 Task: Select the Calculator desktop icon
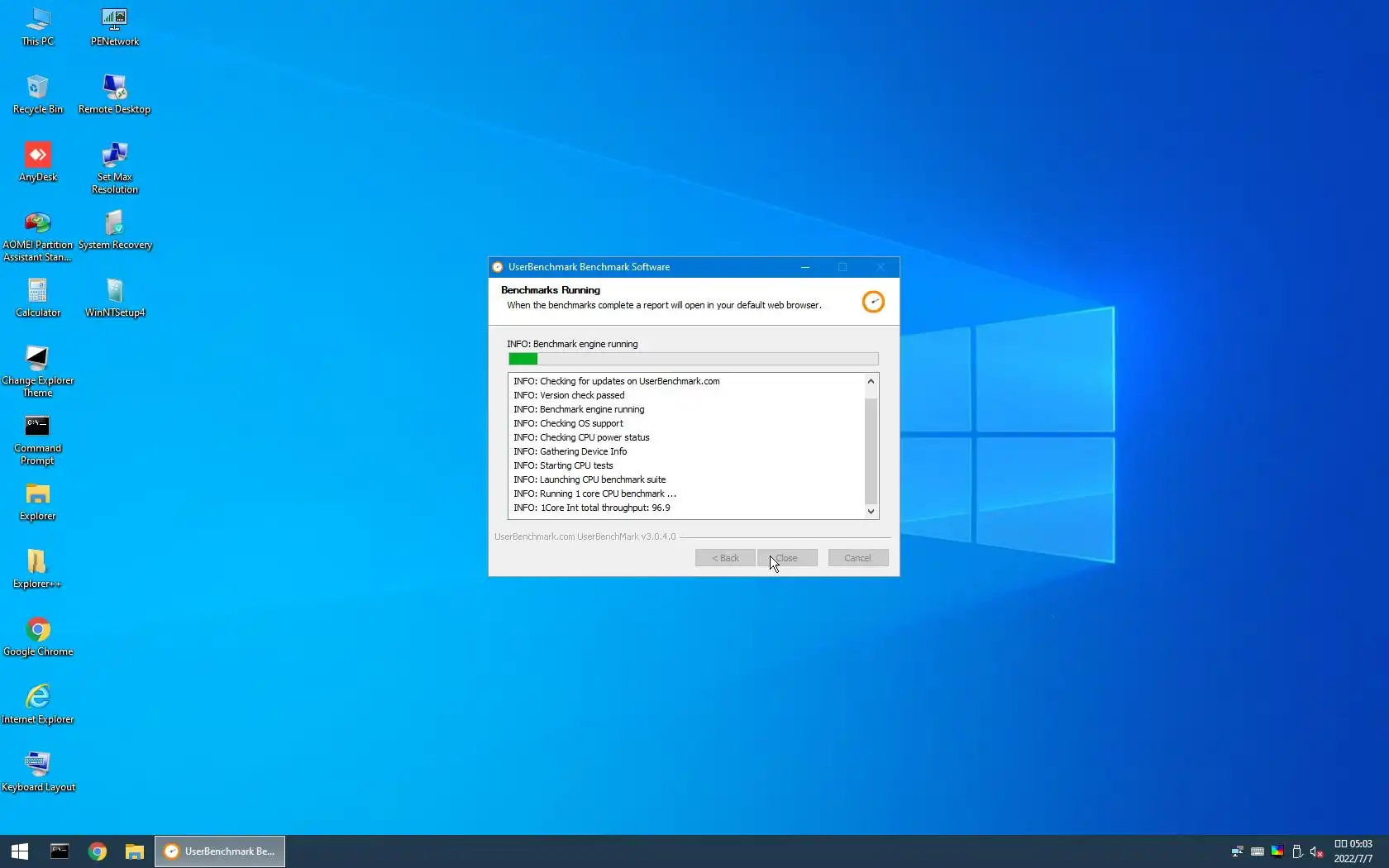point(37,298)
